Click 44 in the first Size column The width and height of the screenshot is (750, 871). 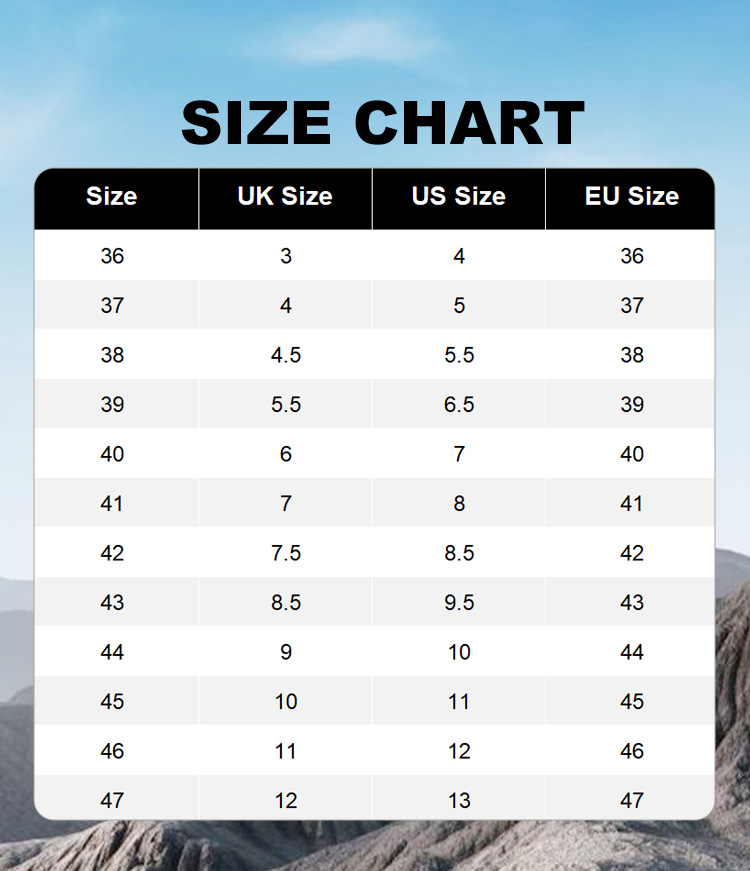point(112,652)
